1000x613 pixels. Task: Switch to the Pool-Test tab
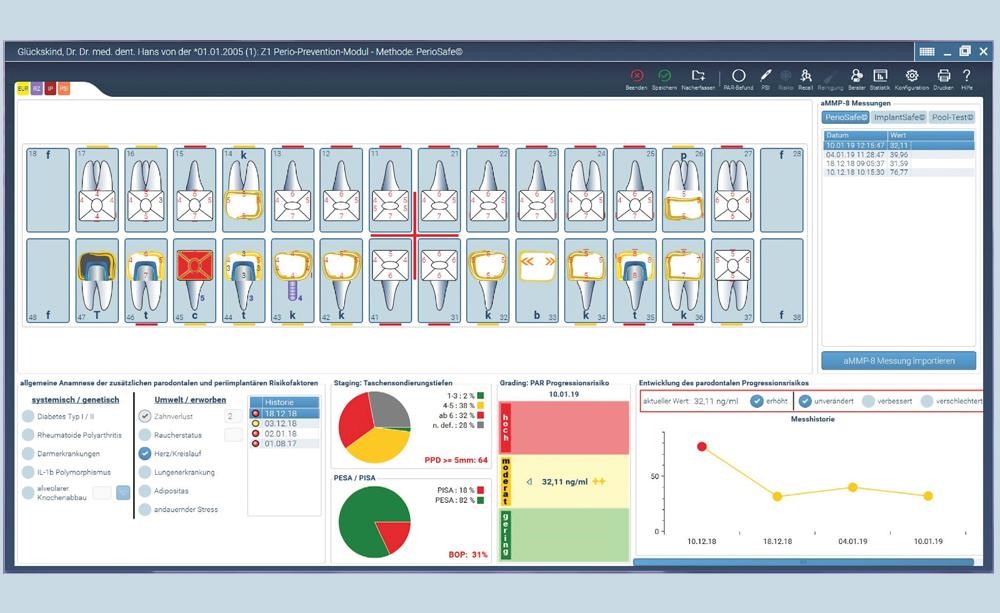[952, 117]
